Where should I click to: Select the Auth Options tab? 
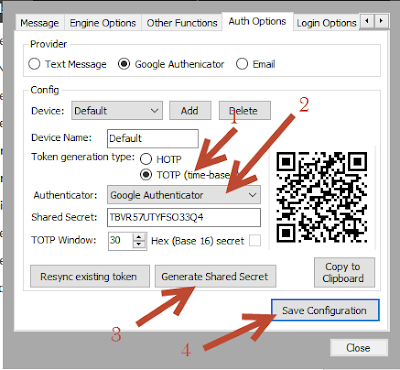click(x=257, y=21)
